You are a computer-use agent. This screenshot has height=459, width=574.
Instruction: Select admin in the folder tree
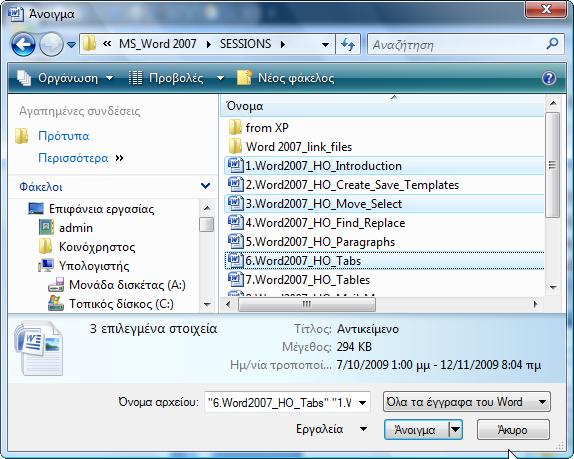(76, 228)
